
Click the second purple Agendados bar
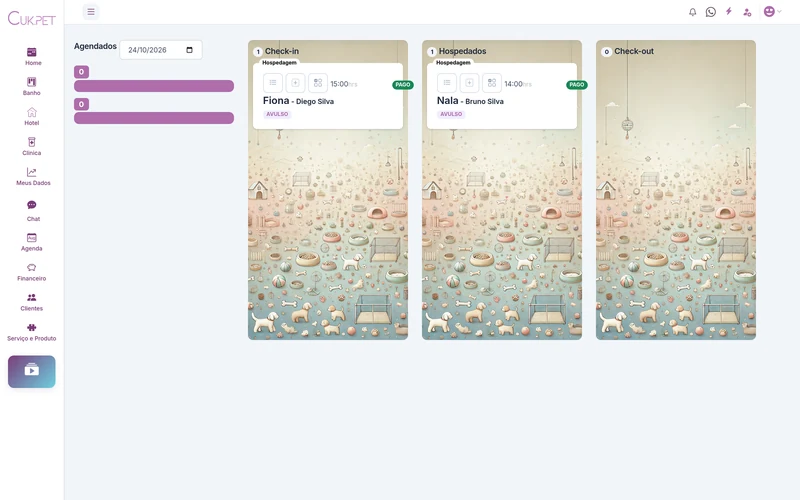[154, 118]
